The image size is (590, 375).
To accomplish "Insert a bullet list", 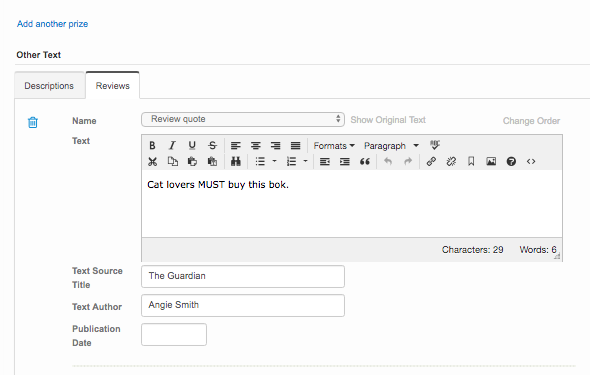I will click(260, 161).
